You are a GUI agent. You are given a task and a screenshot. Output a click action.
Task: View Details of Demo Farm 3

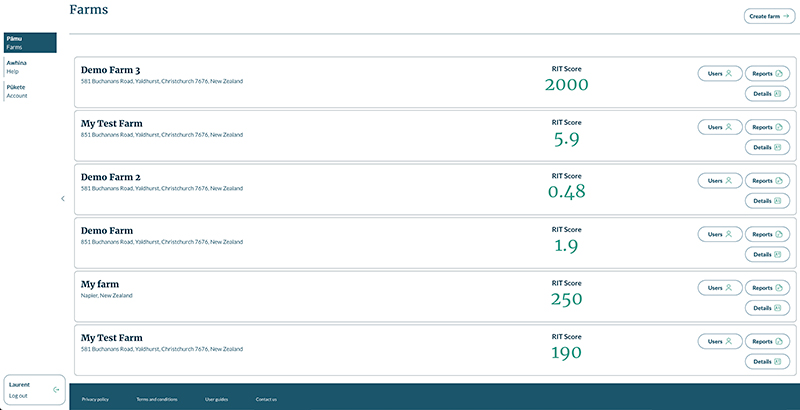(x=767, y=94)
